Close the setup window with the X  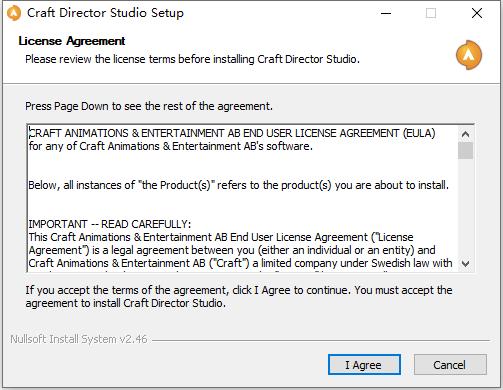[477, 13]
